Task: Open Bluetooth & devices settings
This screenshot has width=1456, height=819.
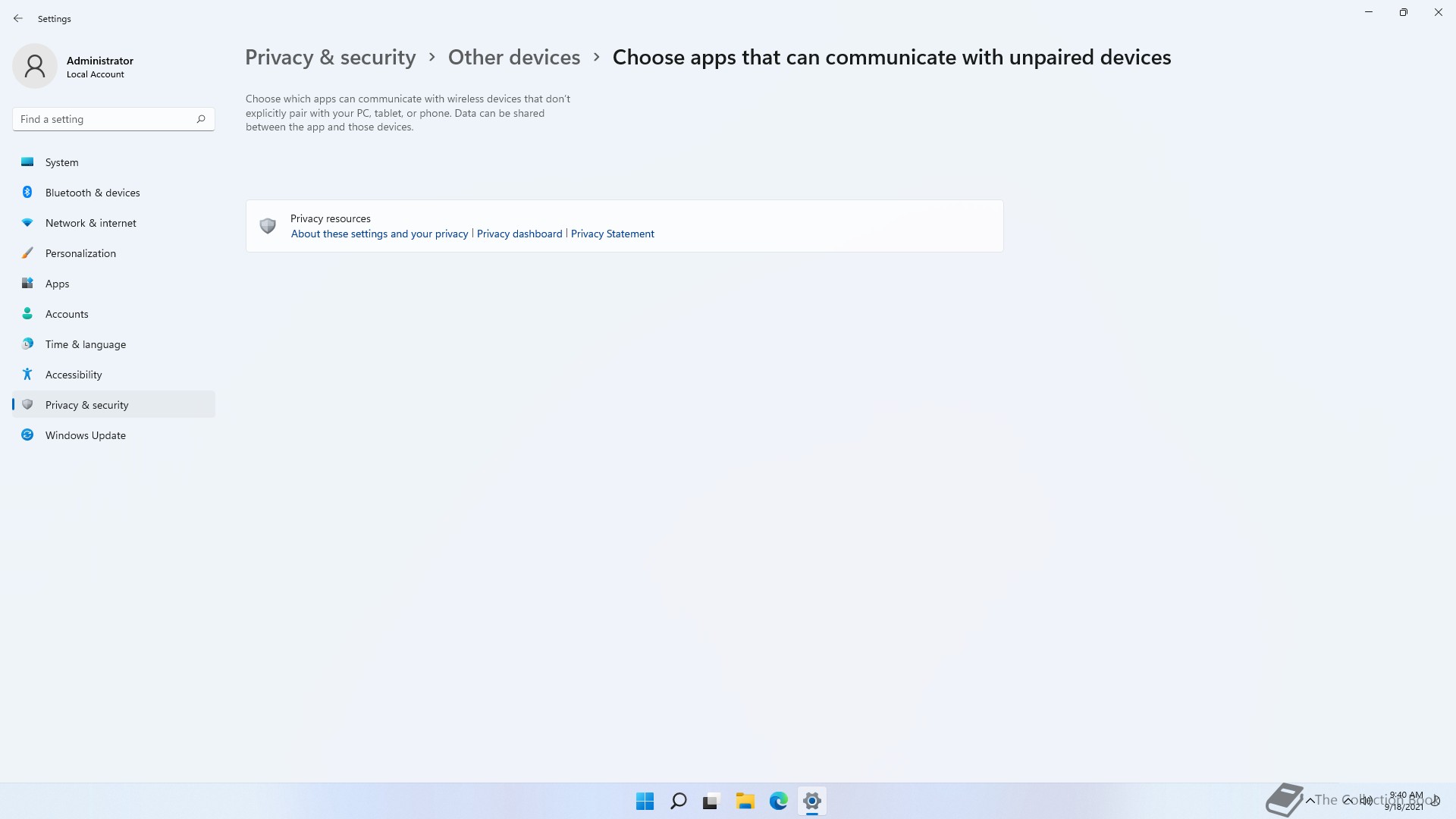Action: 92,193
